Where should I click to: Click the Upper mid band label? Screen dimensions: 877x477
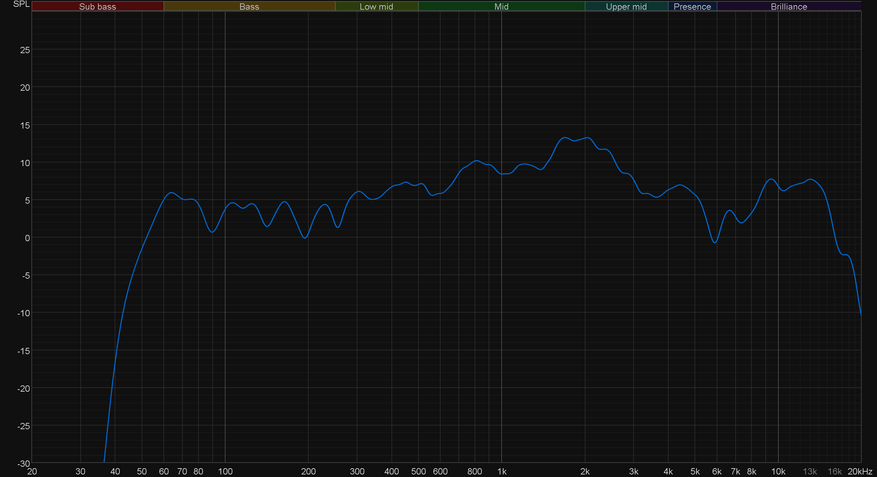626,6
